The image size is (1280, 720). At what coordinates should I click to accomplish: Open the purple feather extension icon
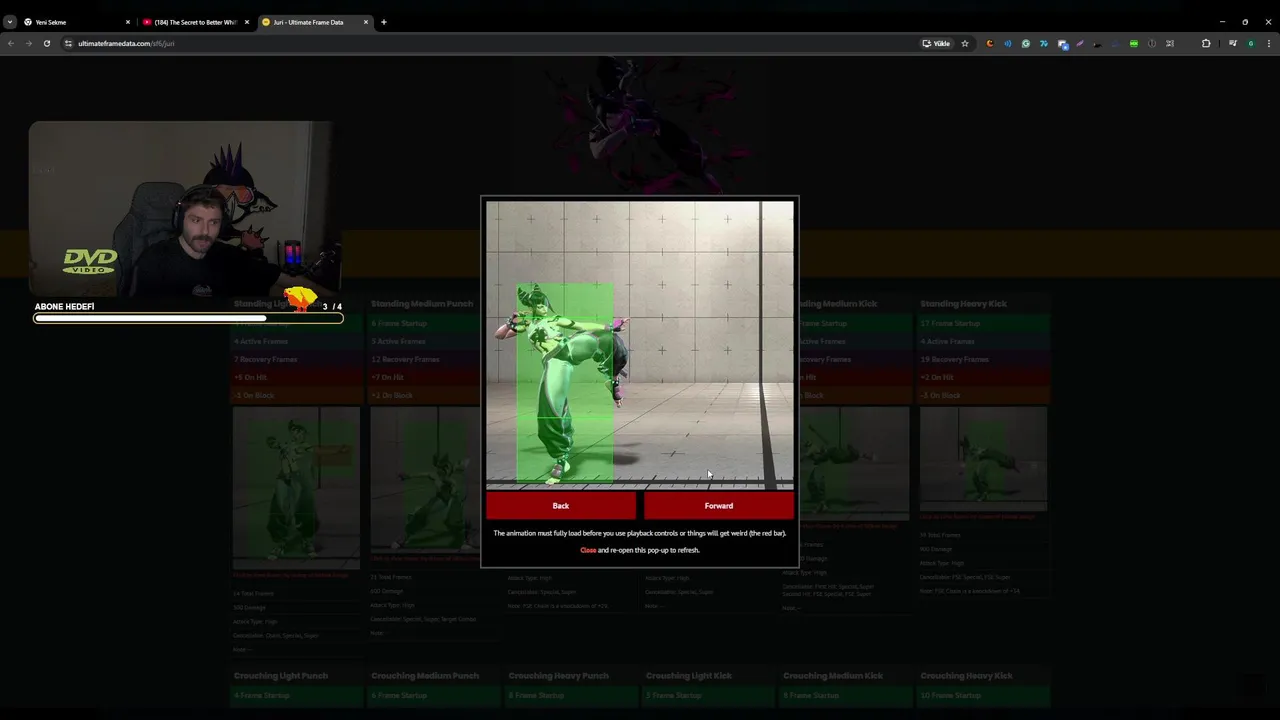coord(1080,43)
